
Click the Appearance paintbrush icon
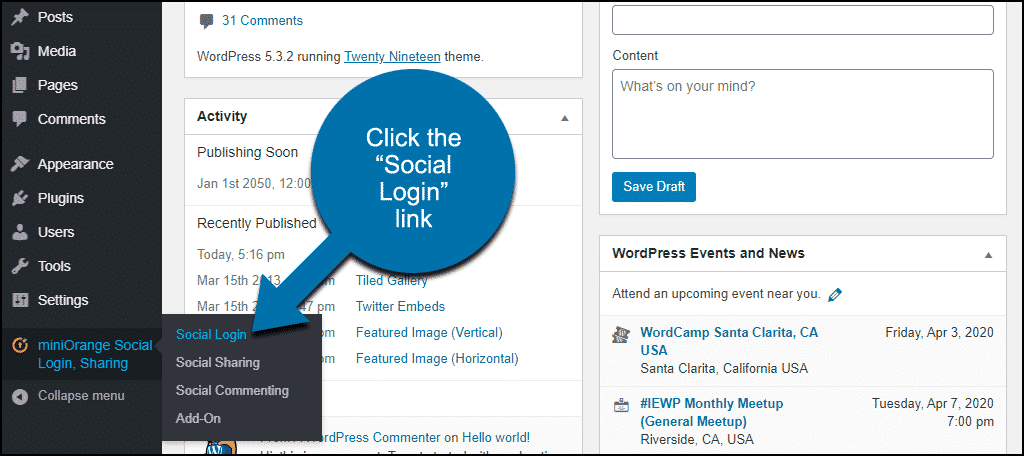pos(20,164)
